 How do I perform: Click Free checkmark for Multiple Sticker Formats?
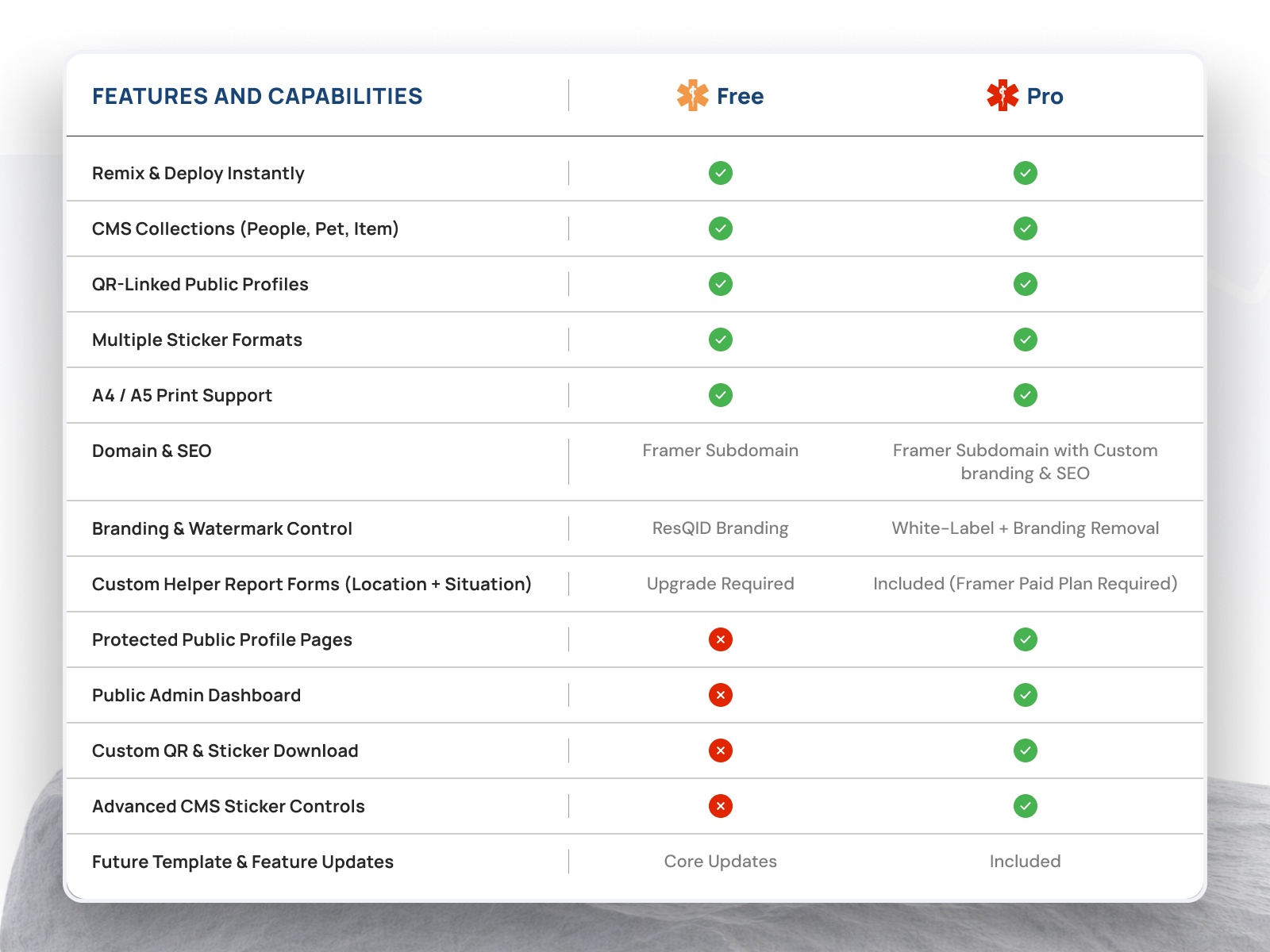click(x=720, y=340)
